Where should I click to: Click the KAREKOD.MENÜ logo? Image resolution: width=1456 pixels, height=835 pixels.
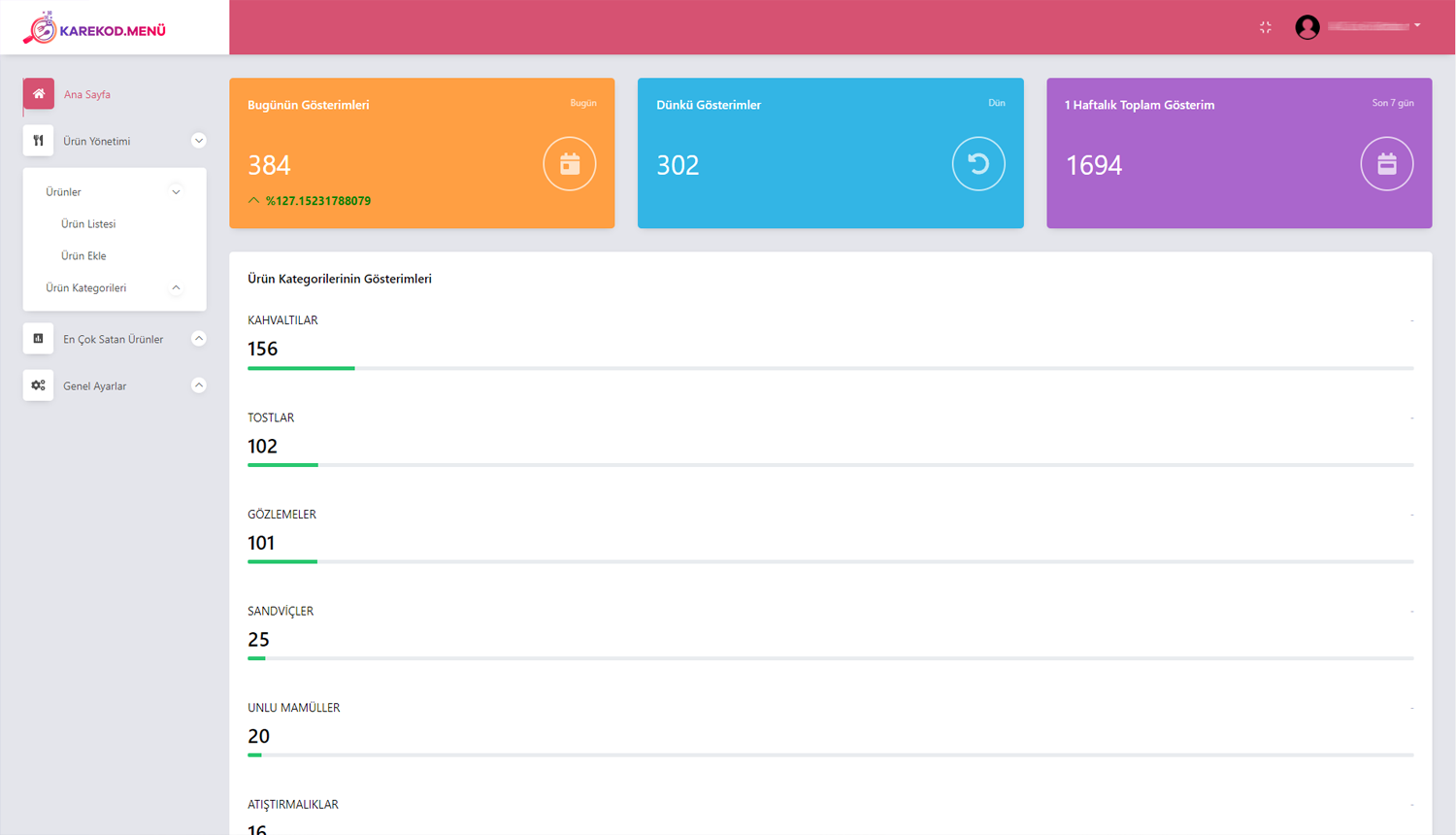click(95, 29)
